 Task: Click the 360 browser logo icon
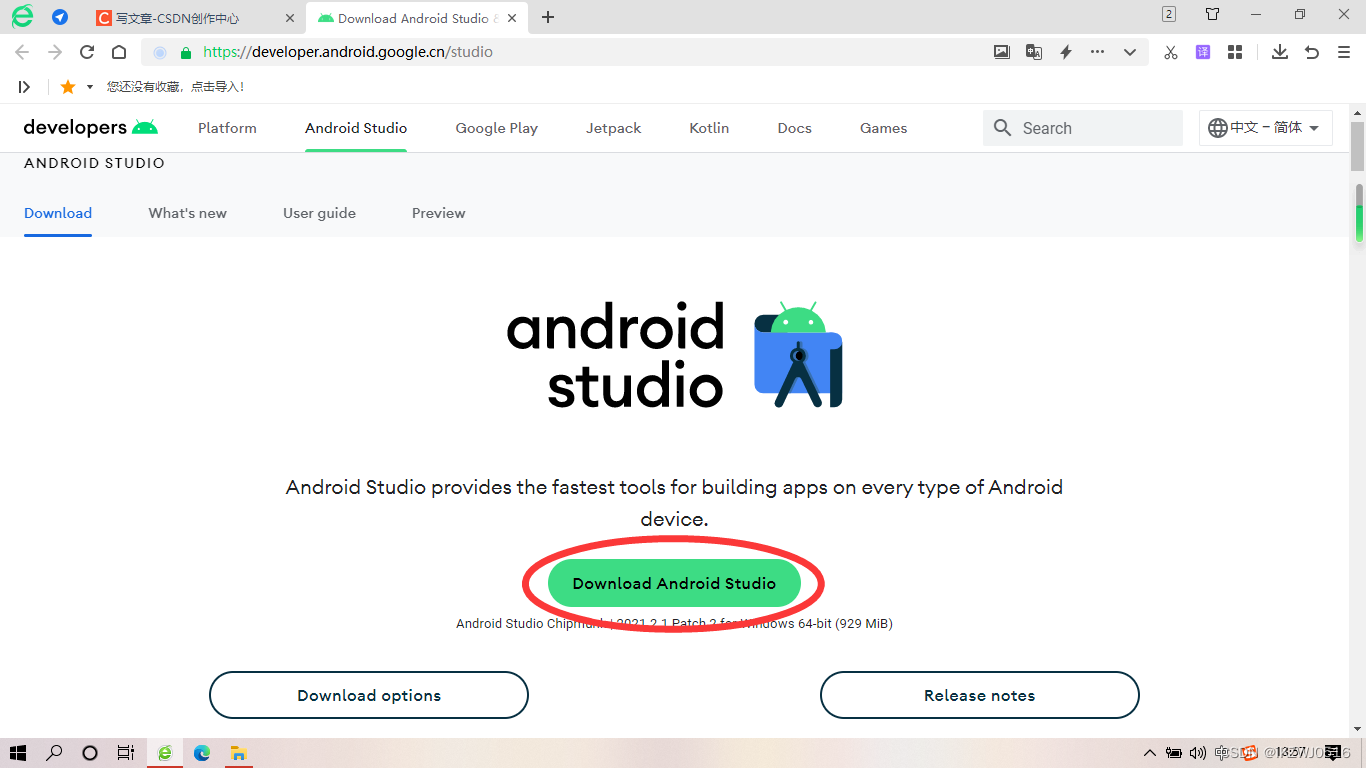22,16
